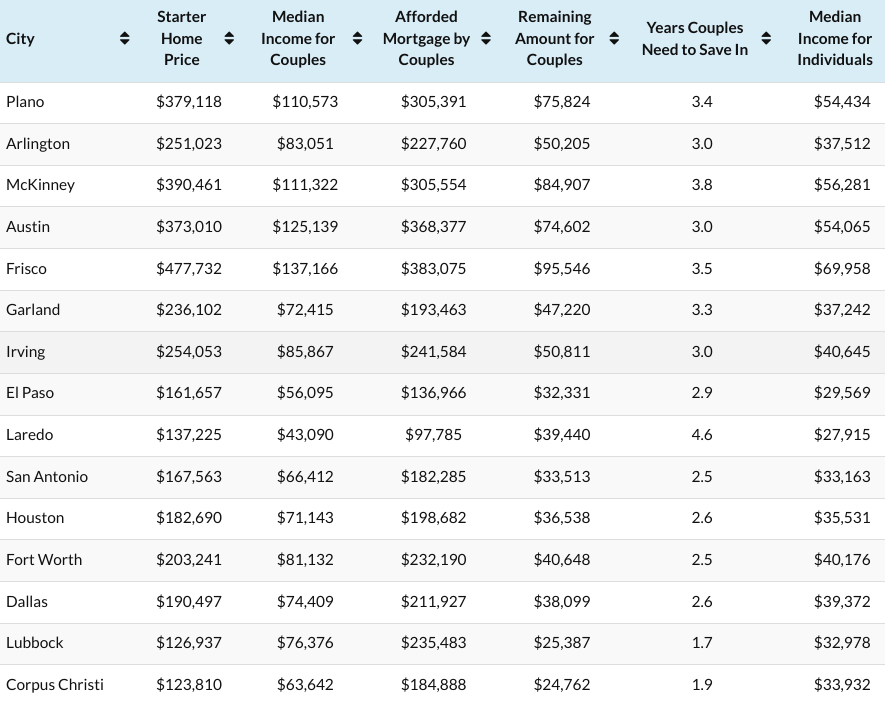885x704 pixels.
Task: Select the Corpus Christi city cell
Action: (x=55, y=685)
